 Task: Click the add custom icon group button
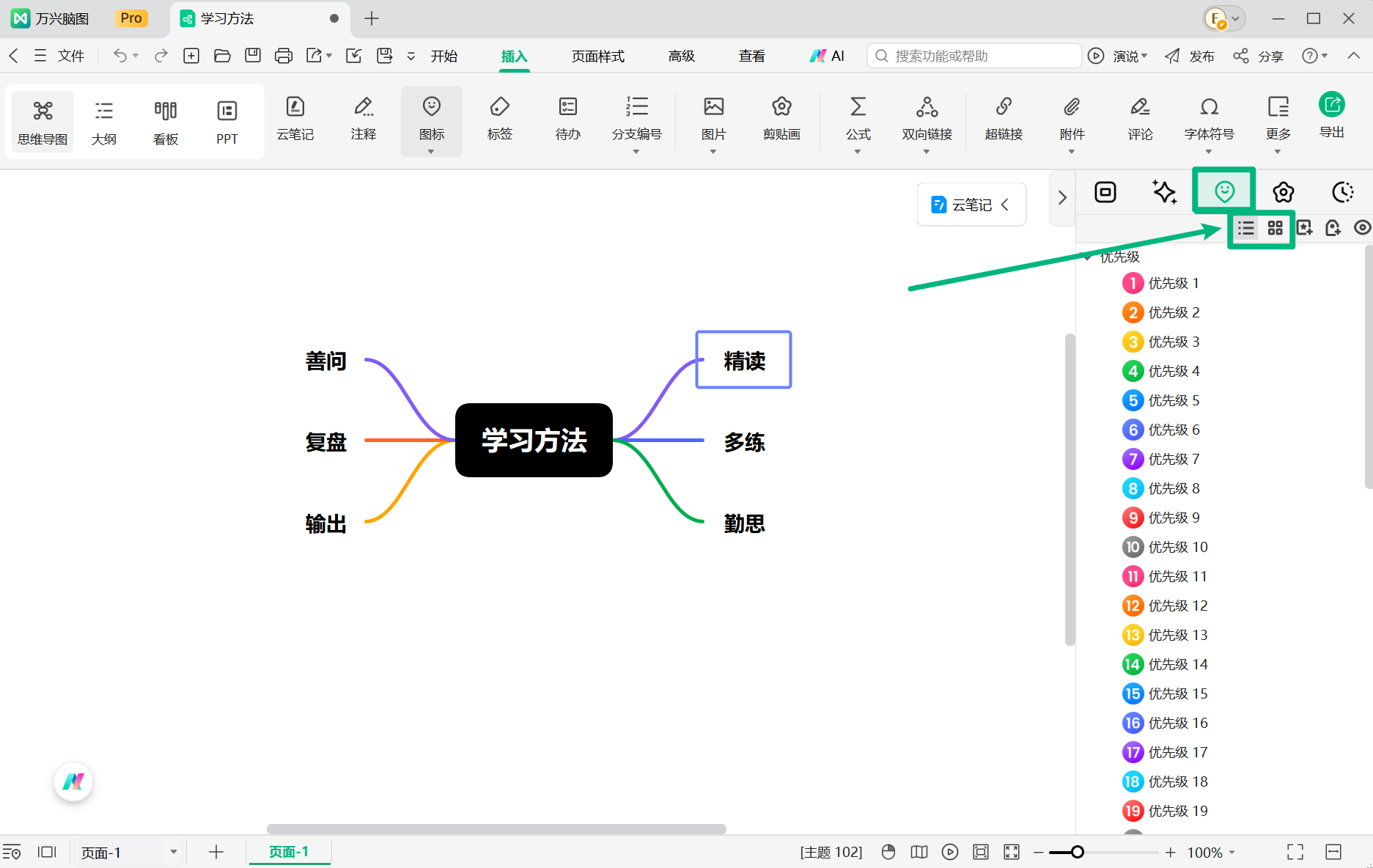[x=1304, y=228]
